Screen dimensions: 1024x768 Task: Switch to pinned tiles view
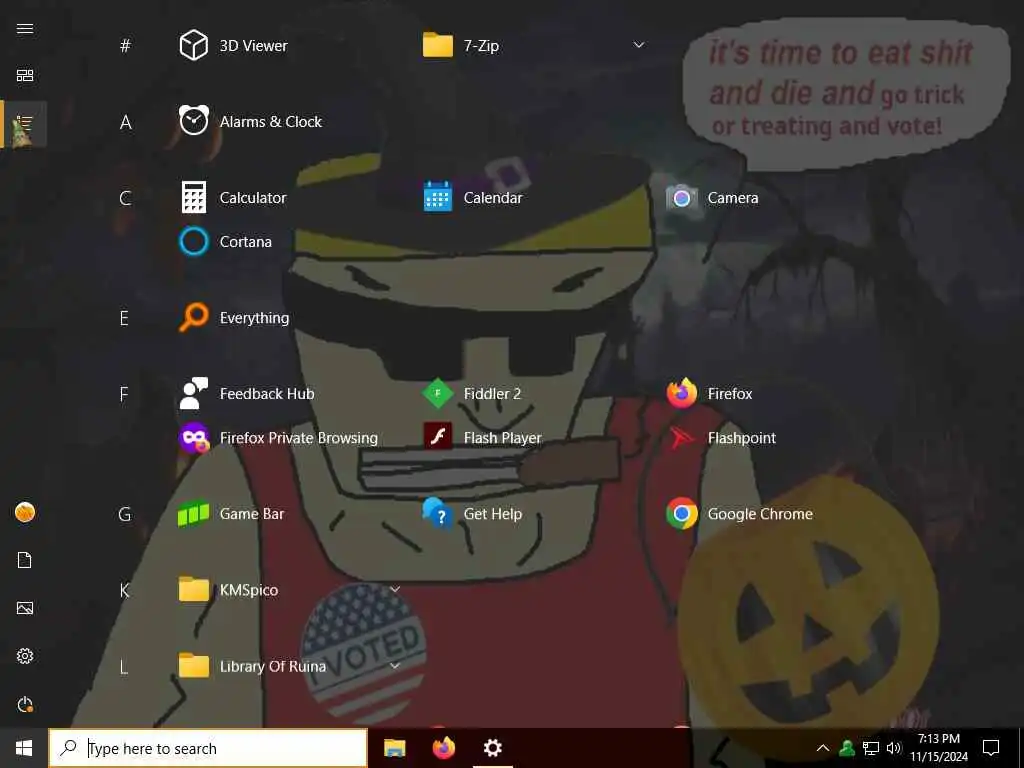[25, 75]
